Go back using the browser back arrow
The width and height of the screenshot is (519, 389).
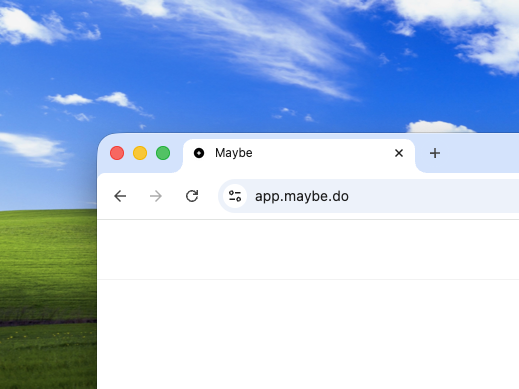click(x=120, y=196)
